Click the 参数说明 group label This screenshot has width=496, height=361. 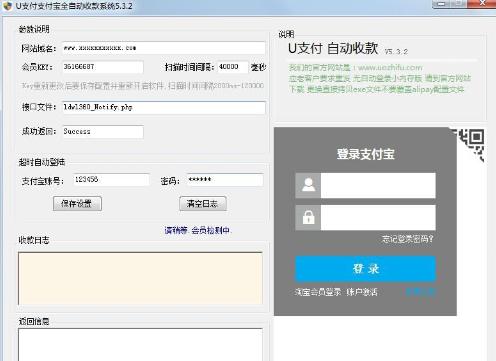pos(34,29)
